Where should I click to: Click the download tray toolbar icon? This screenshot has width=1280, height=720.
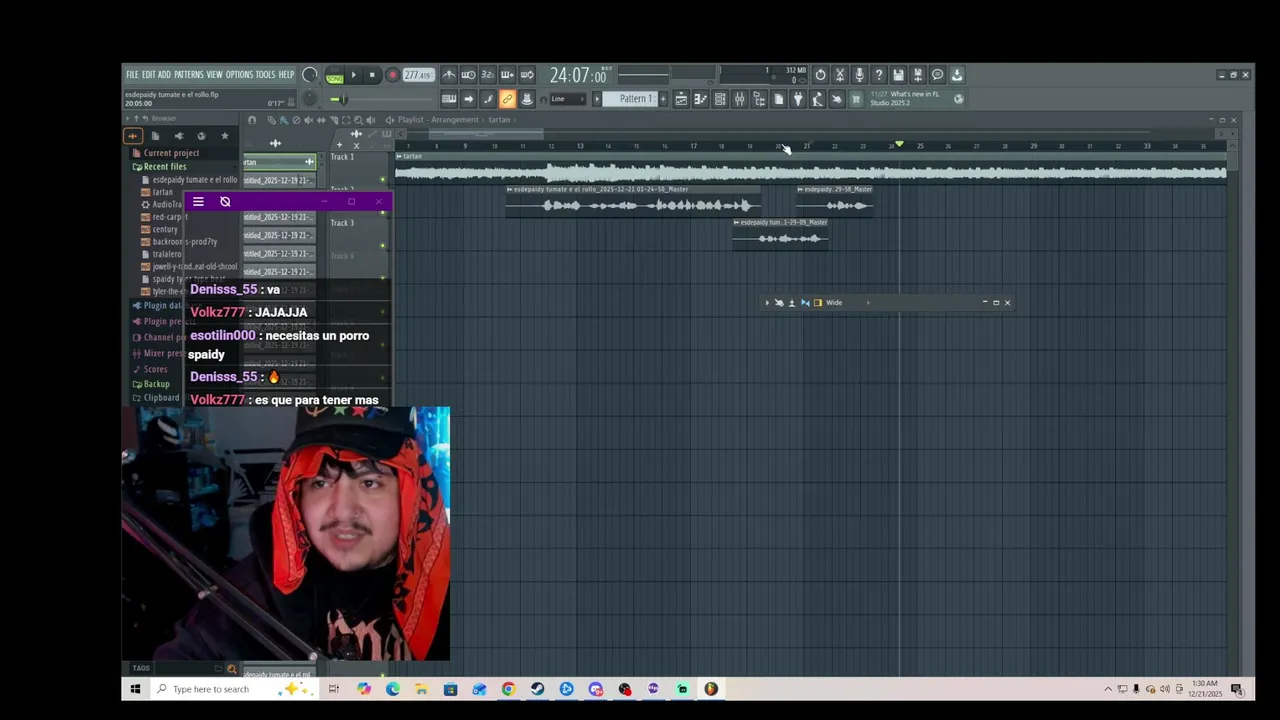point(957,75)
